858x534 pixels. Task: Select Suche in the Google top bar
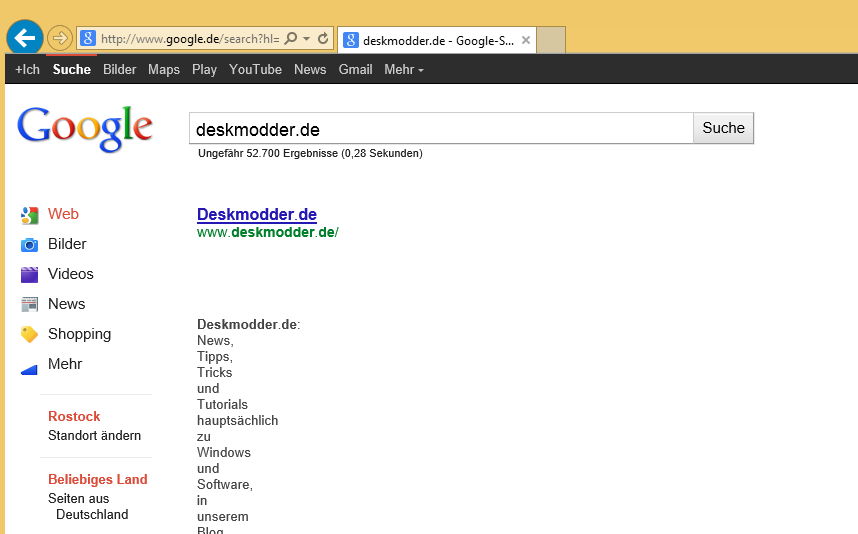(72, 69)
